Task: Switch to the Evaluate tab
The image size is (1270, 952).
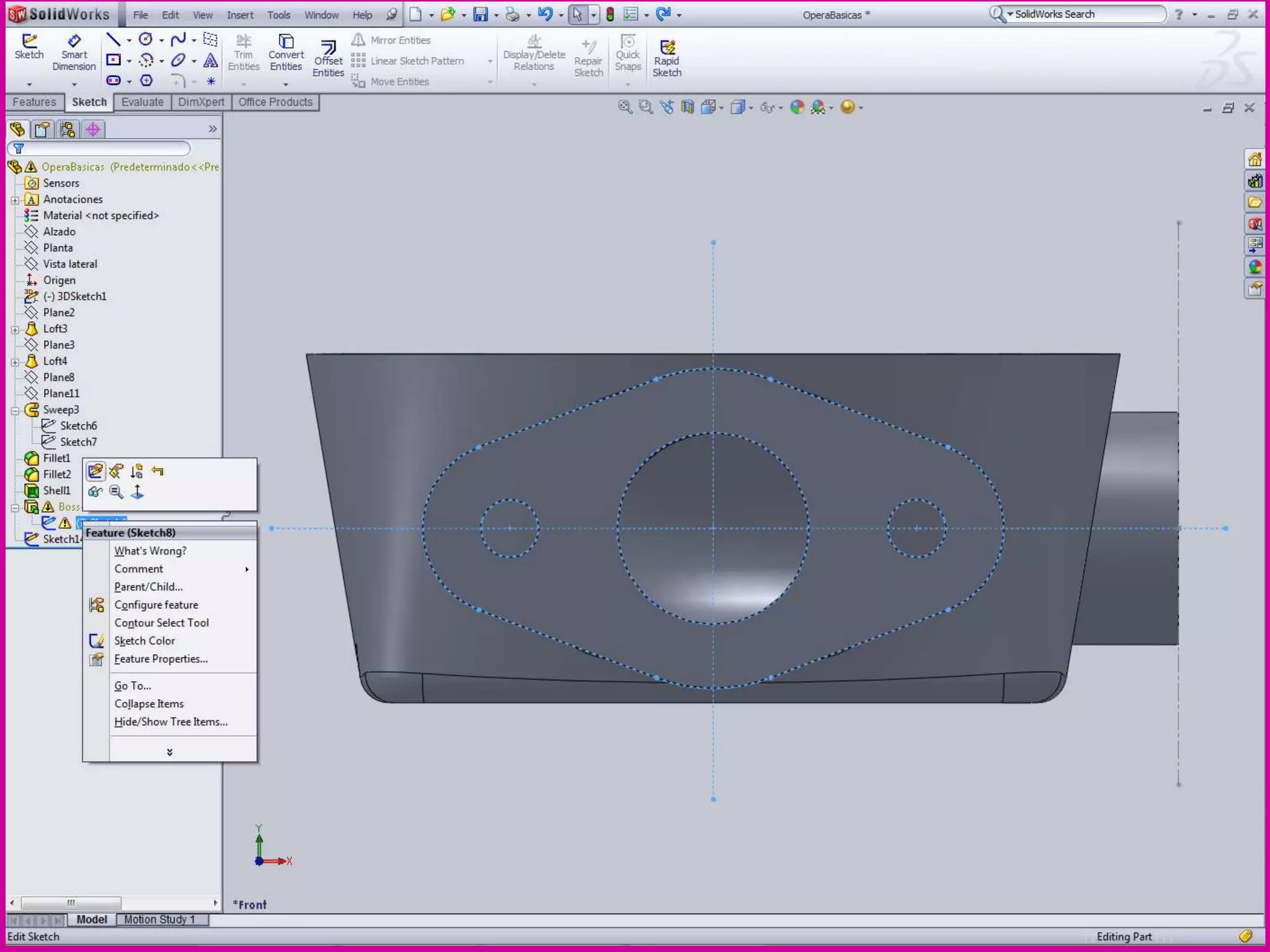Action: click(x=142, y=102)
